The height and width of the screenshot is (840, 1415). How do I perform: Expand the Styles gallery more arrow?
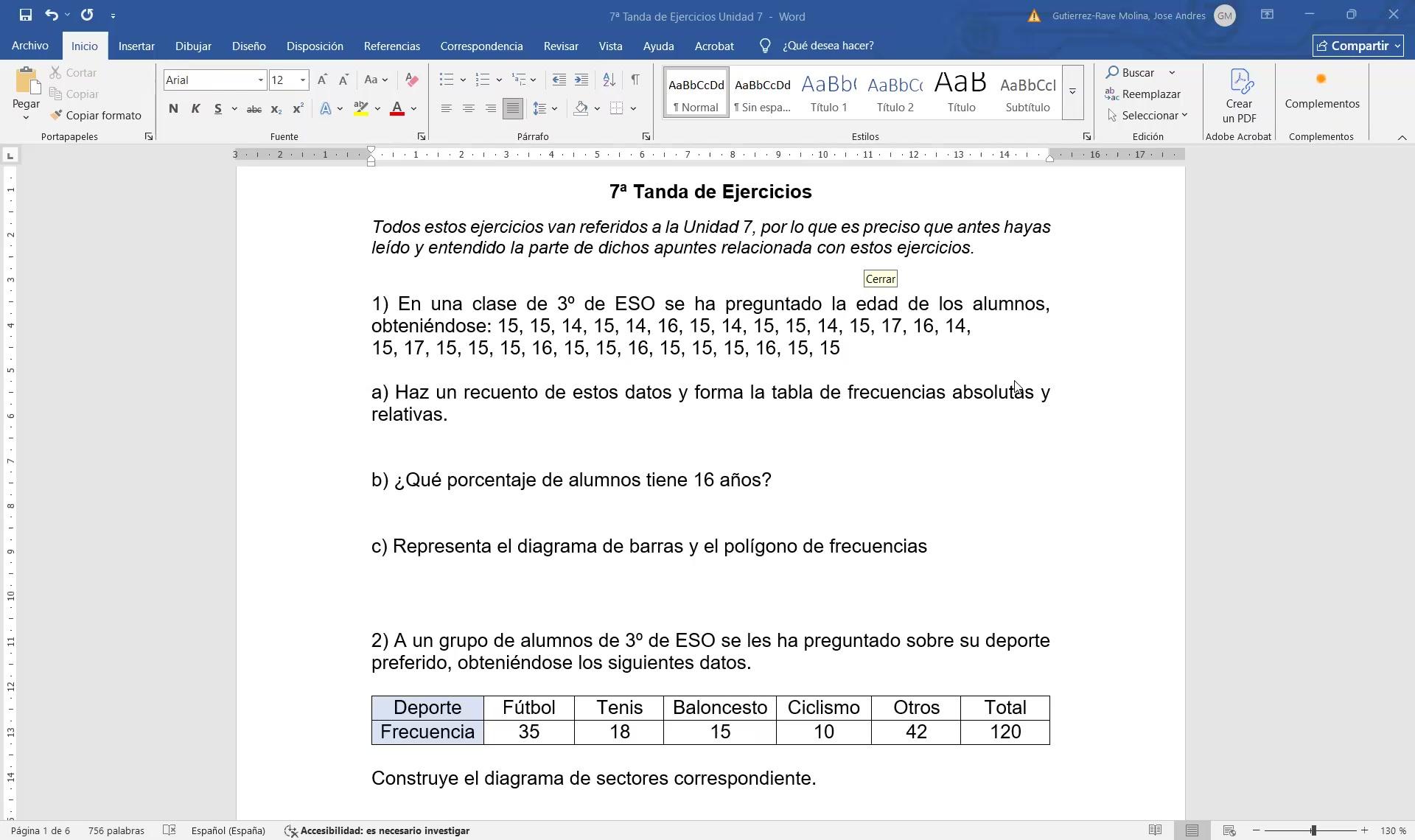[x=1072, y=92]
